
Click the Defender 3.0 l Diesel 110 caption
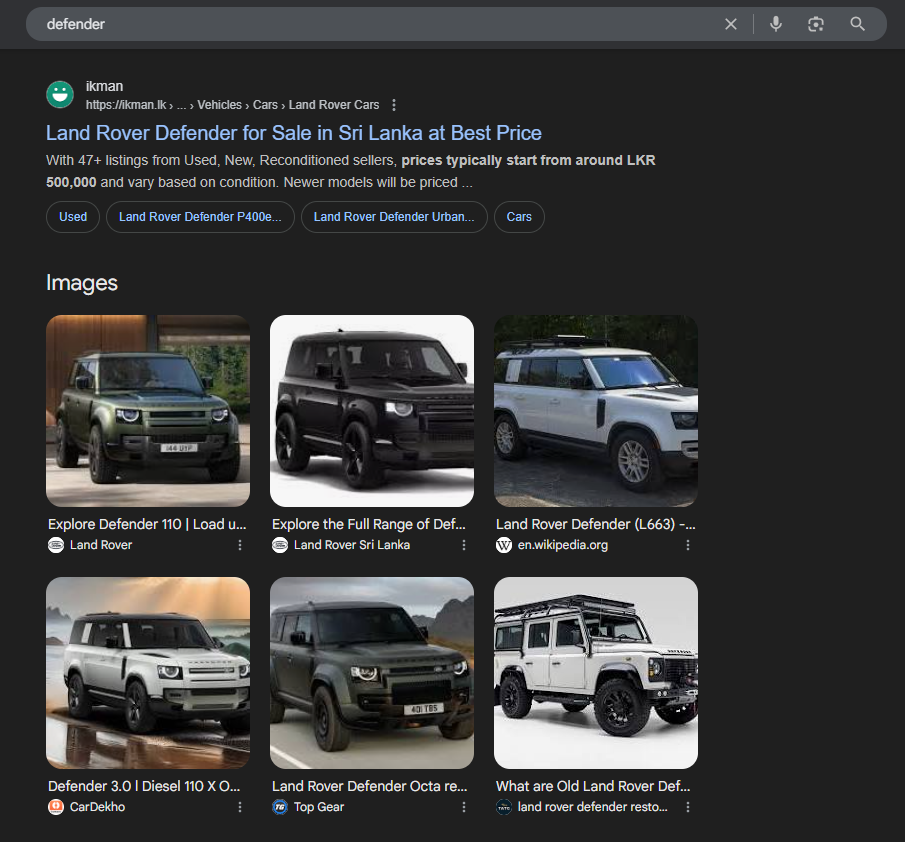click(x=144, y=786)
